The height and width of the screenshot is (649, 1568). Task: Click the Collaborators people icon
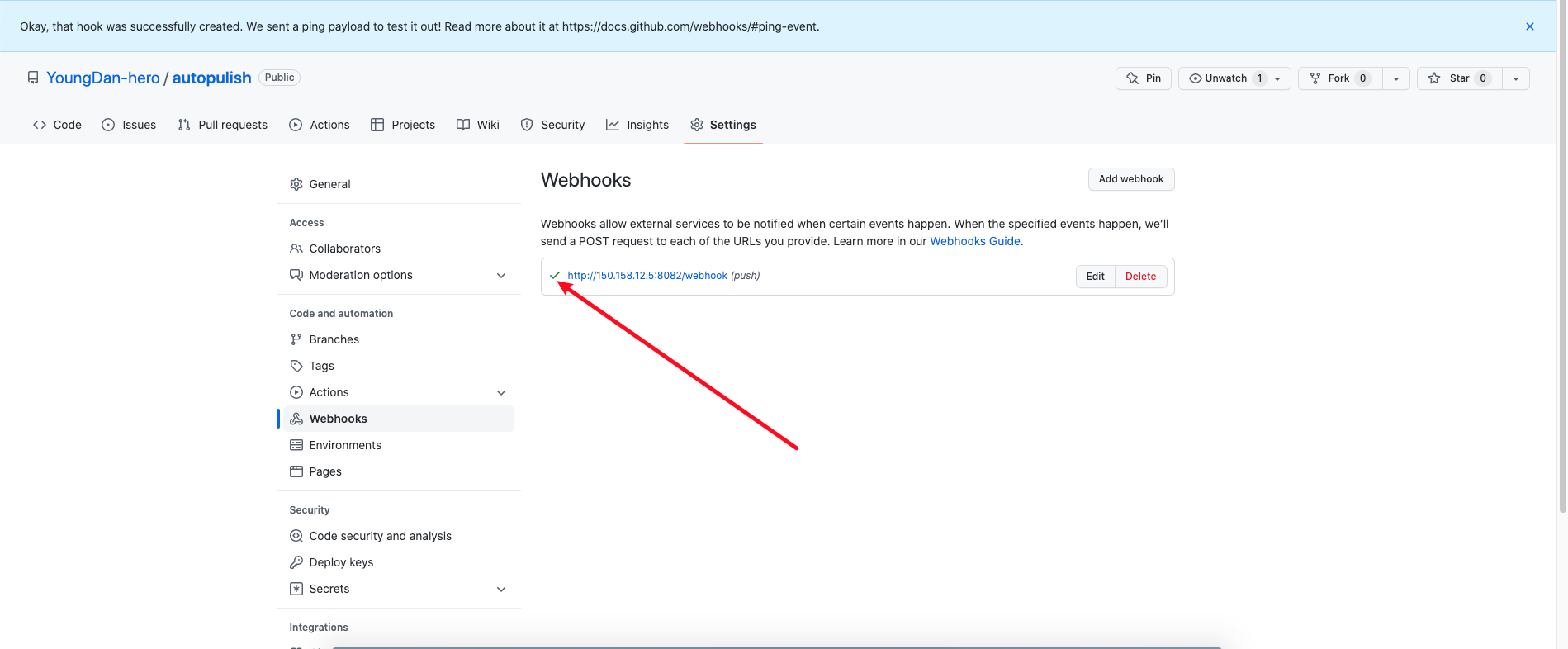pos(296,249)
